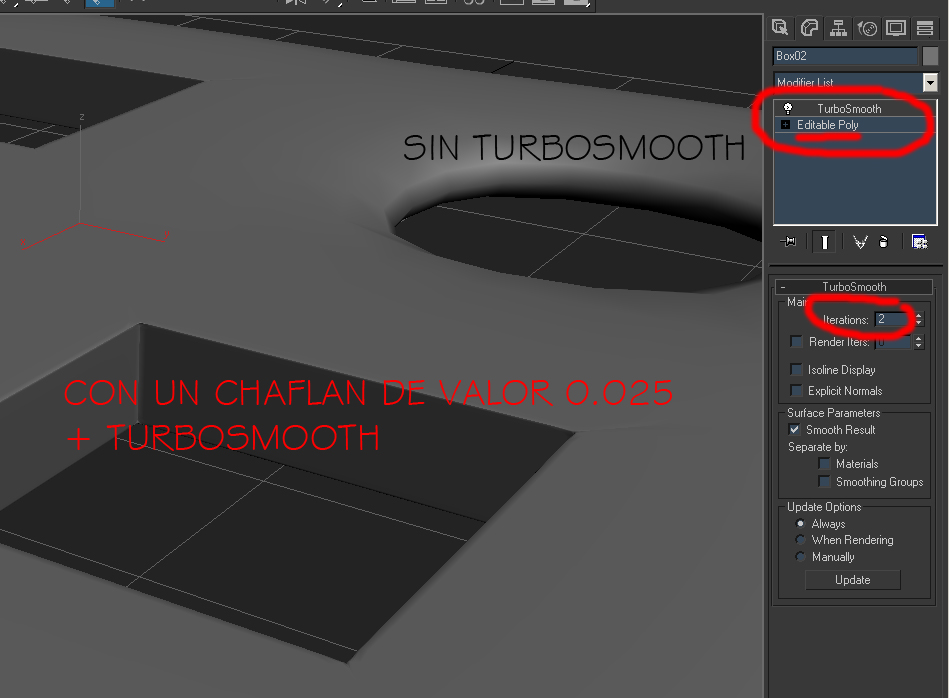Check Separate by Smoothing Groups
The height and width of the screenshot is (698, 950).
[824, 482]
